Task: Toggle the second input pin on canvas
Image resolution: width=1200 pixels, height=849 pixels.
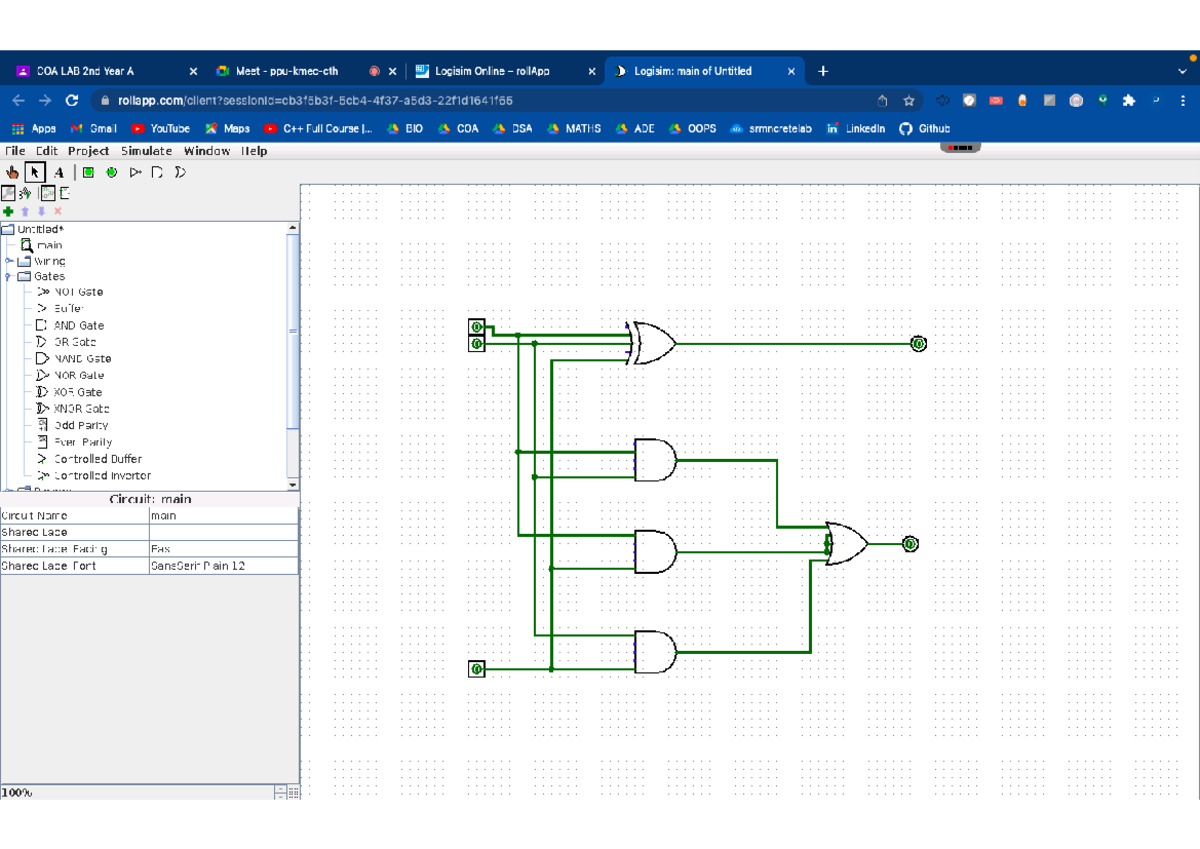Action: pos(476,341)
